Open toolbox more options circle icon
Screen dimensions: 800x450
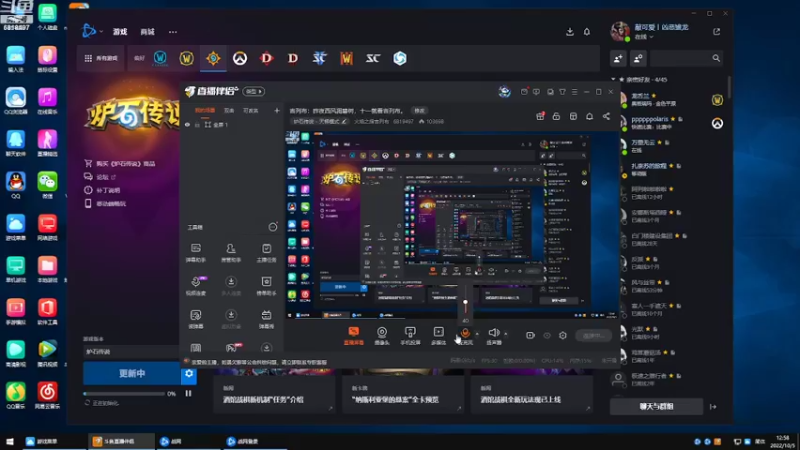(273, 227)
